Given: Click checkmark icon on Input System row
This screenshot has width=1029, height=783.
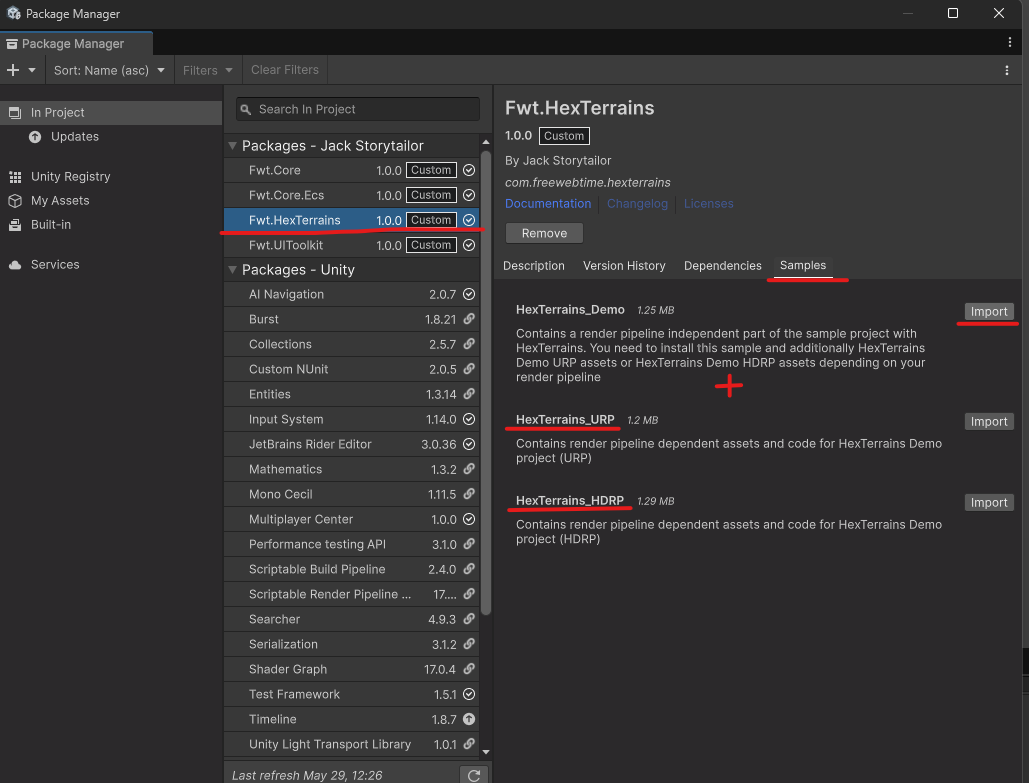Looking at the screenshot, I should click(x=469, y=419).
